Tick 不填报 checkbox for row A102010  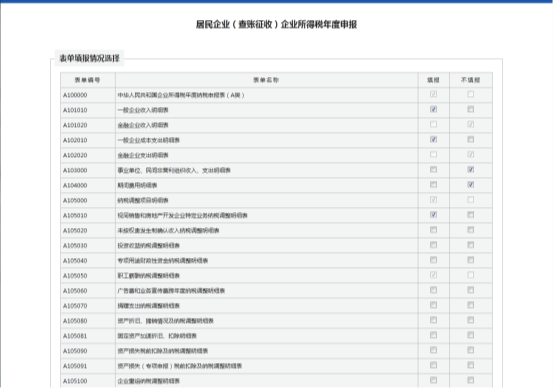pyautogui.click(x=470, y=139)
